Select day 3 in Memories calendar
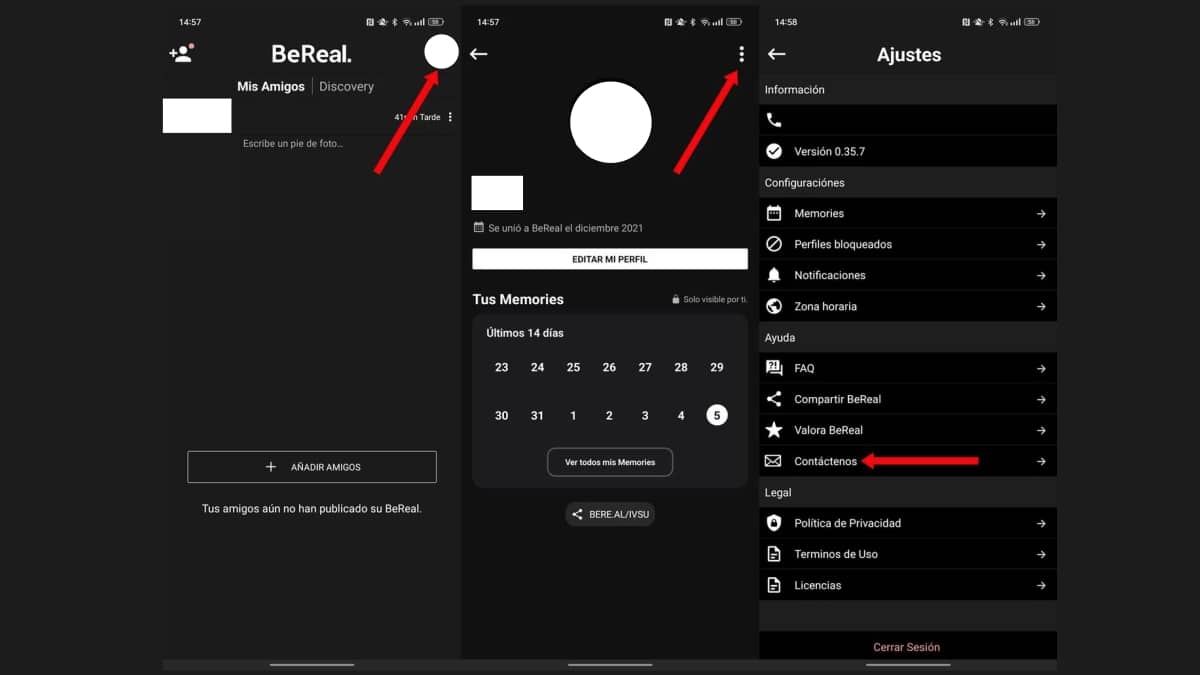The width and height of the screenshot is (1200, 675). (x=645, y=415)
